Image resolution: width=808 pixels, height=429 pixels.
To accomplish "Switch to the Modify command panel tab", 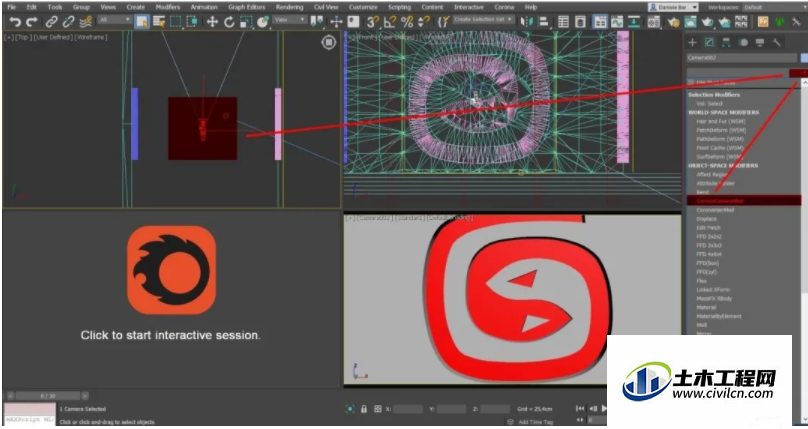I will click(x=710, y=42).
